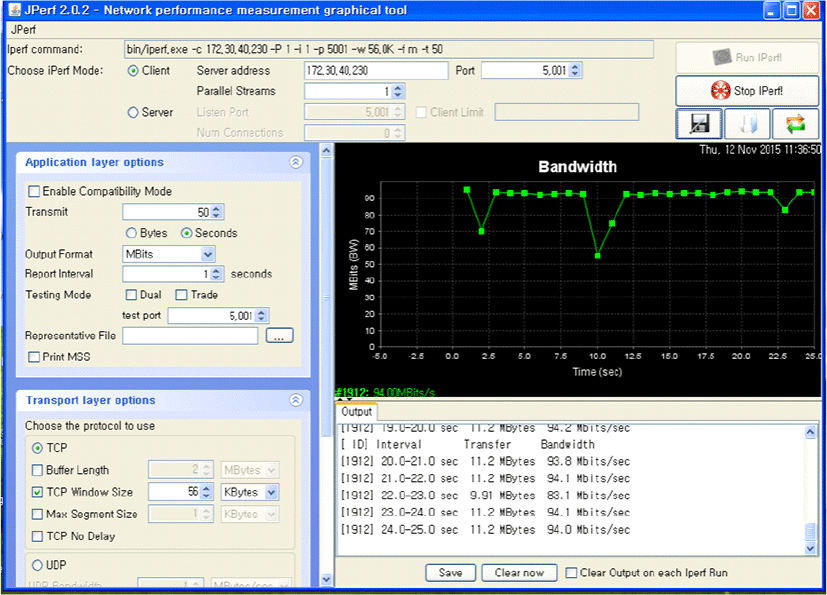827x595 pixels.
Task: Click the Server address input field
Action: tap(376, 71)
